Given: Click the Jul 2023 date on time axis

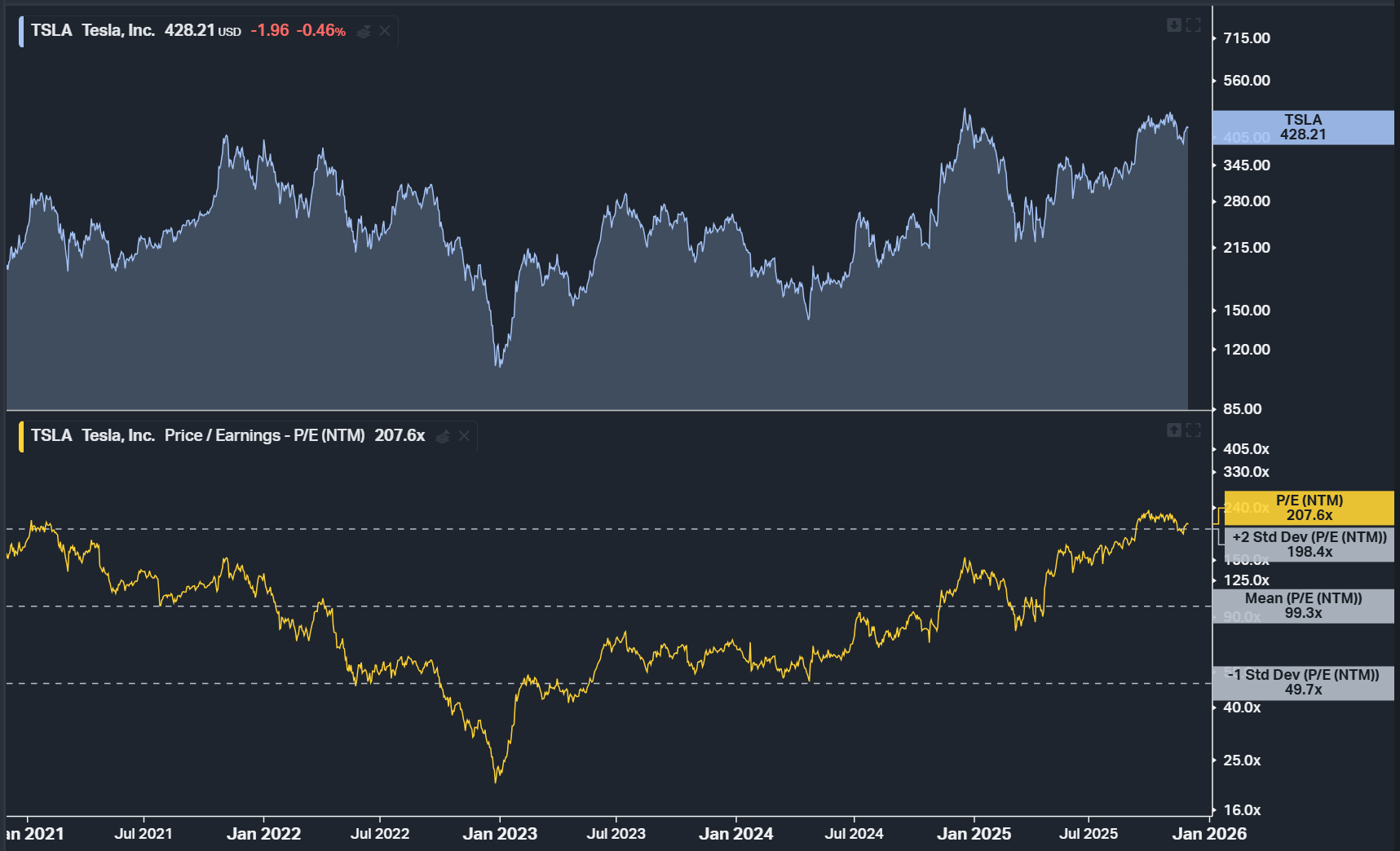Looking at the screenshot, I should click(x=616, y=834).
